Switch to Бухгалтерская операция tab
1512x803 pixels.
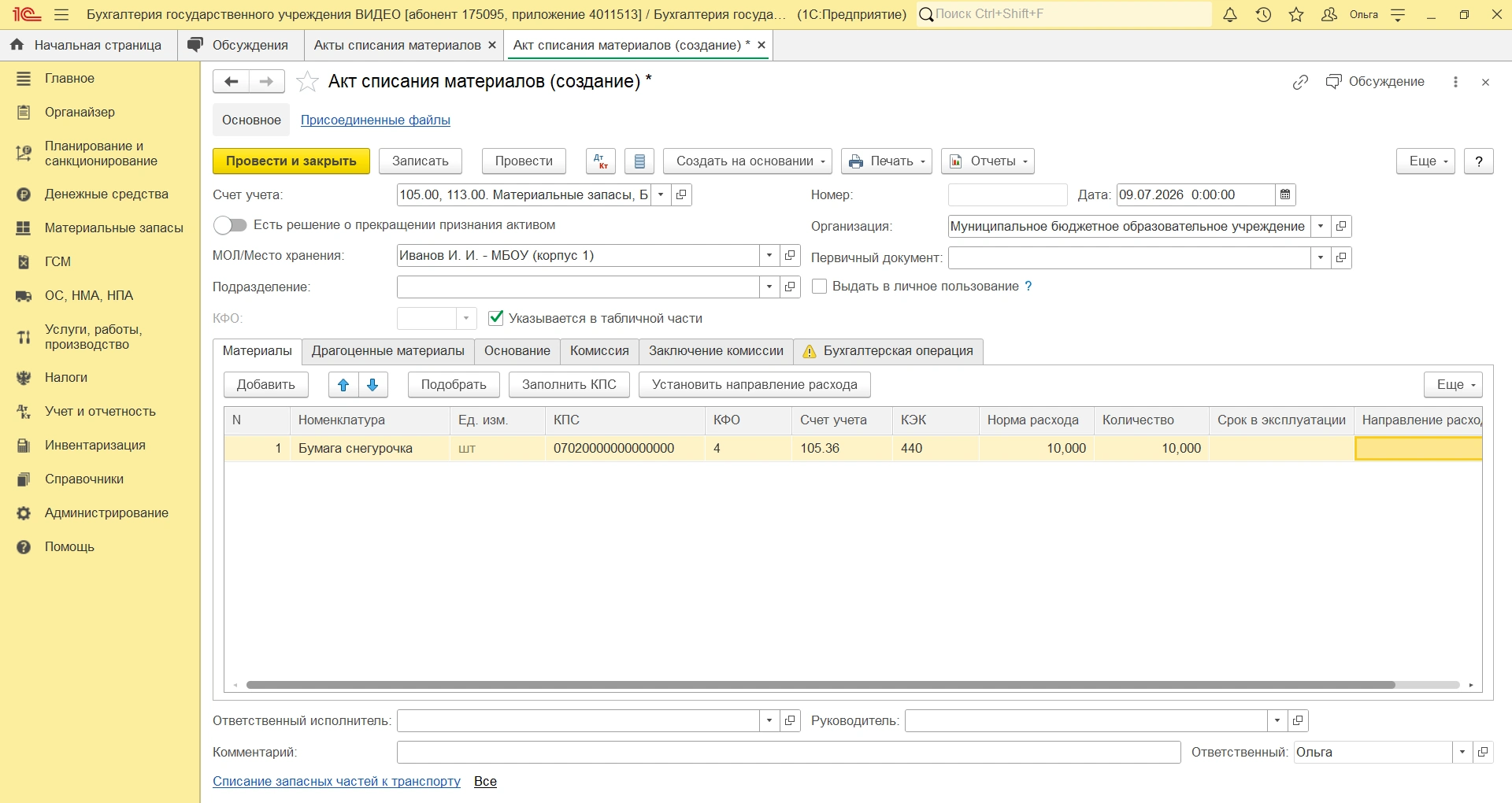pyautogui.click(x=888, y=351)
